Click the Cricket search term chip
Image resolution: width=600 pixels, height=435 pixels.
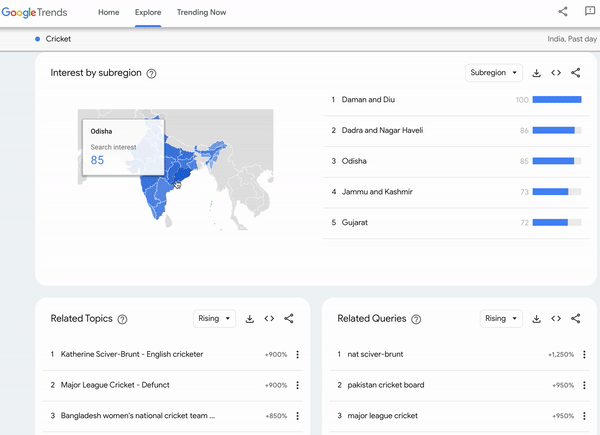click(53, 39)
